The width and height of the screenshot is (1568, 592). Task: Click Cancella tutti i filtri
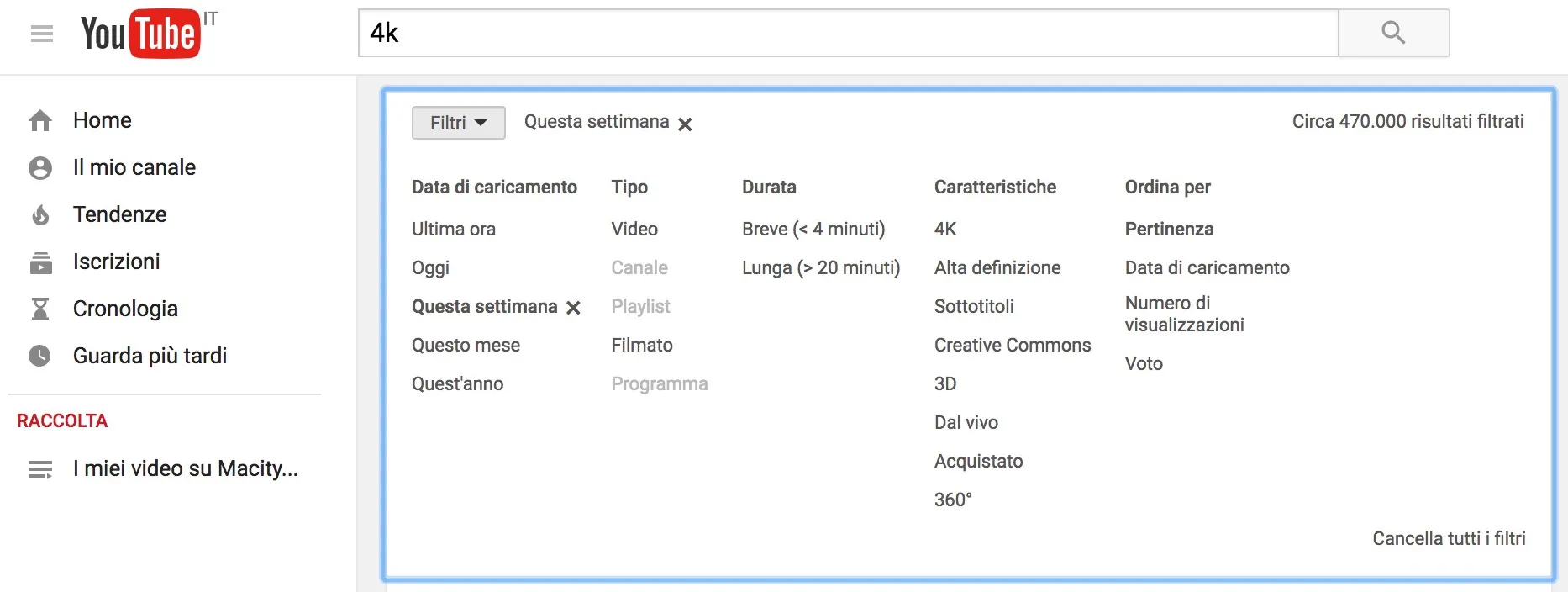click(1448, 538)
